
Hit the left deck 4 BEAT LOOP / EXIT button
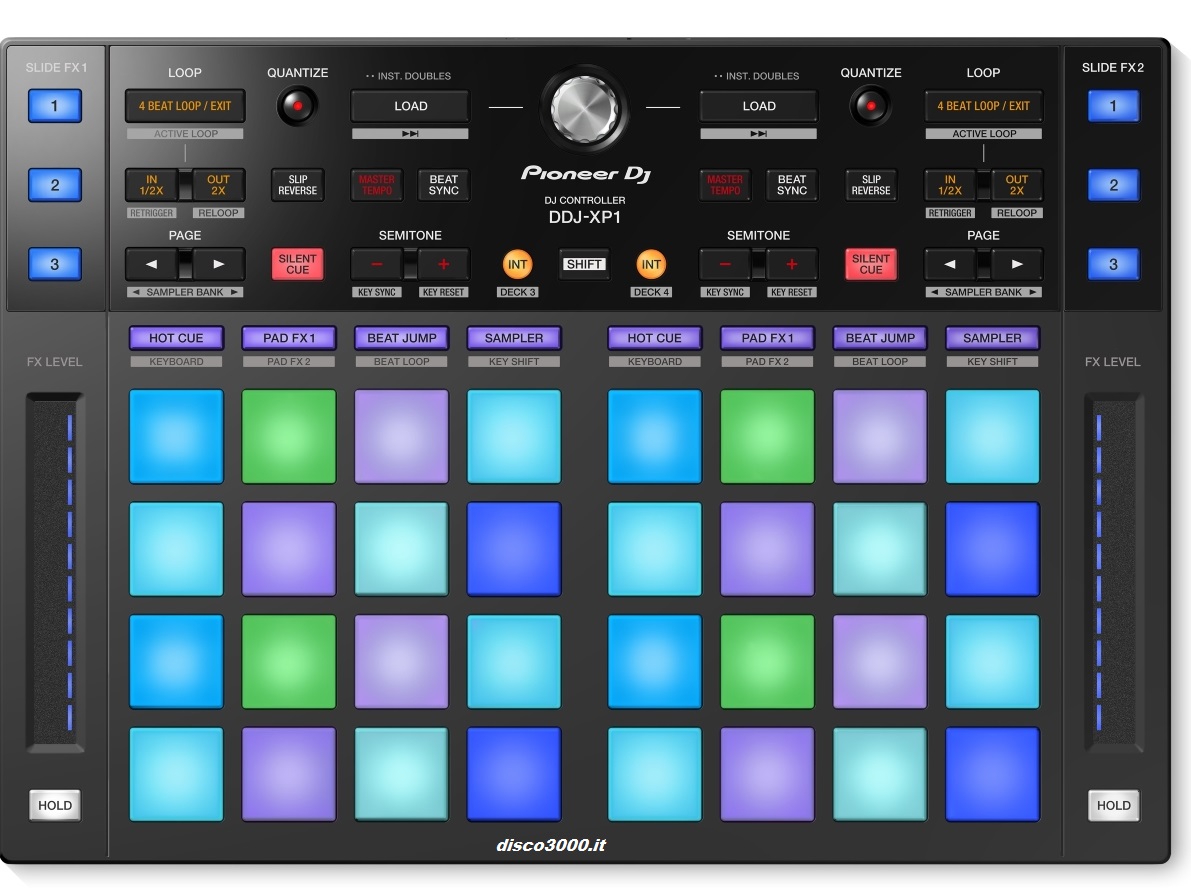tap(185, 106)
